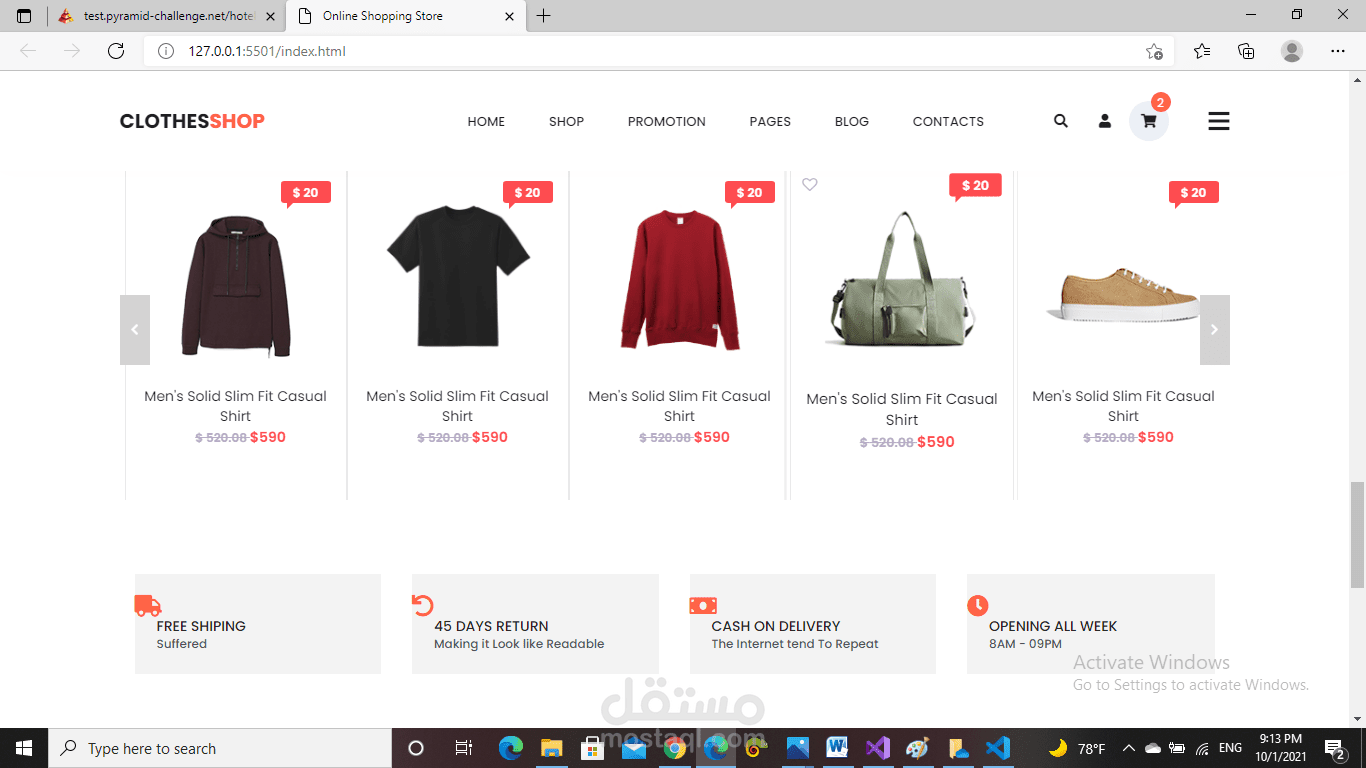Open the search icon in the navbar
Viewport: 1366px width, 768px height.
(1060, 120)
